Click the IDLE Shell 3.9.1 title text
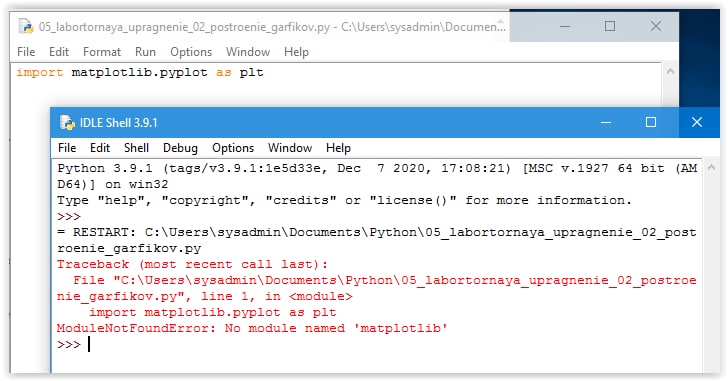Viewport: 728px width, 381px height. [x=119, y=123]
